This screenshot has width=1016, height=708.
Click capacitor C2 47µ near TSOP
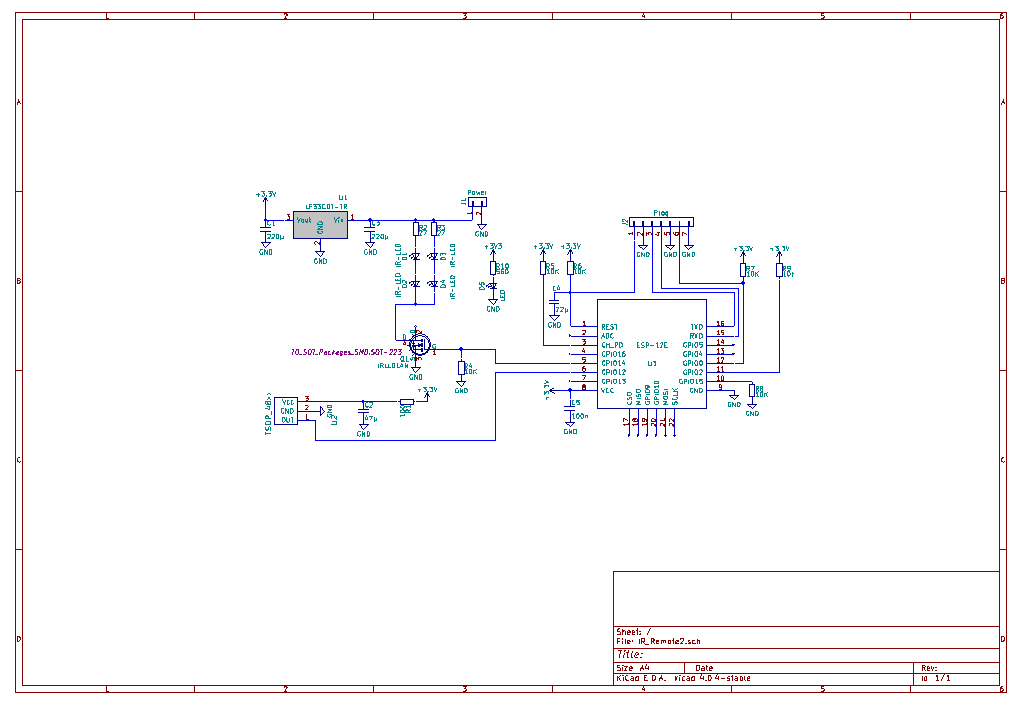[364, 411]
